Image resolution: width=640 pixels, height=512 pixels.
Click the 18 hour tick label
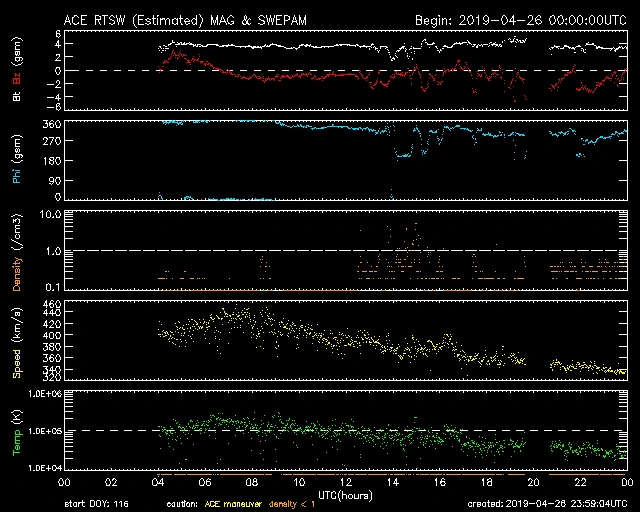point(486,482)
